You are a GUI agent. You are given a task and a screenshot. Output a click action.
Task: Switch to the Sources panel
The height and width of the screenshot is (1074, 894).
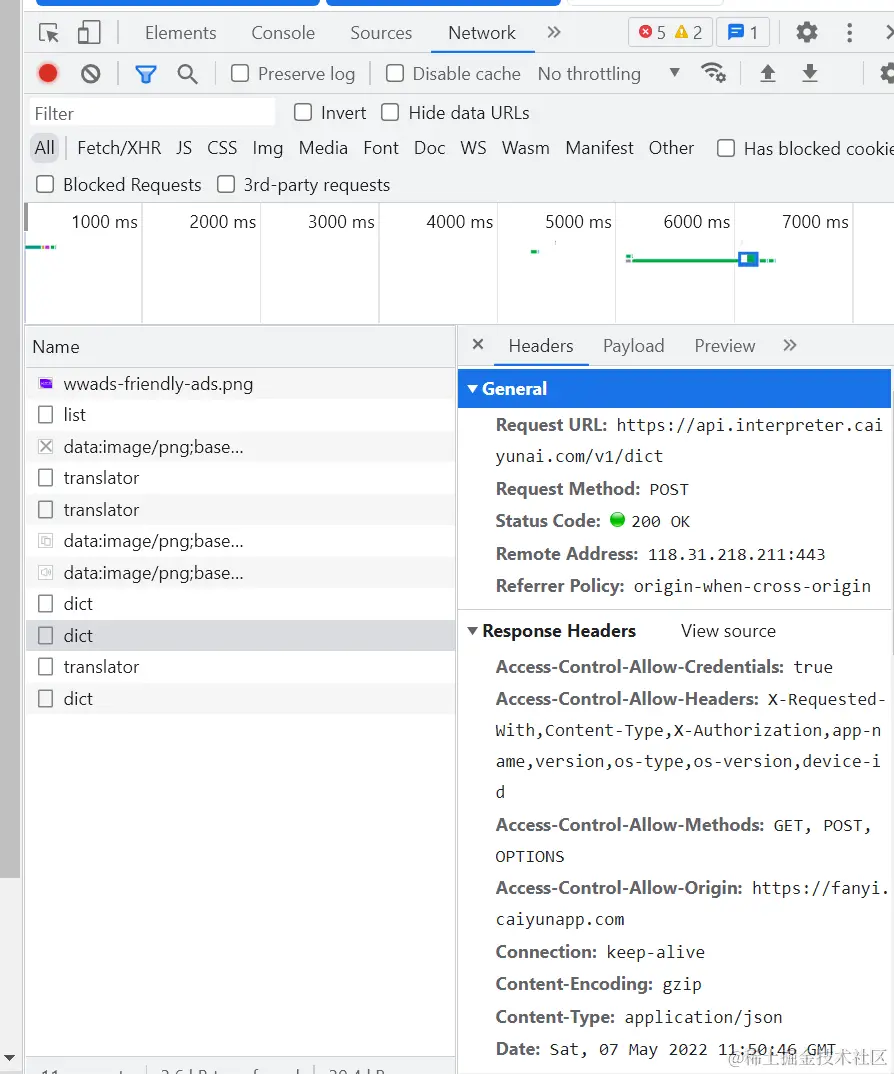coord(381,32)
